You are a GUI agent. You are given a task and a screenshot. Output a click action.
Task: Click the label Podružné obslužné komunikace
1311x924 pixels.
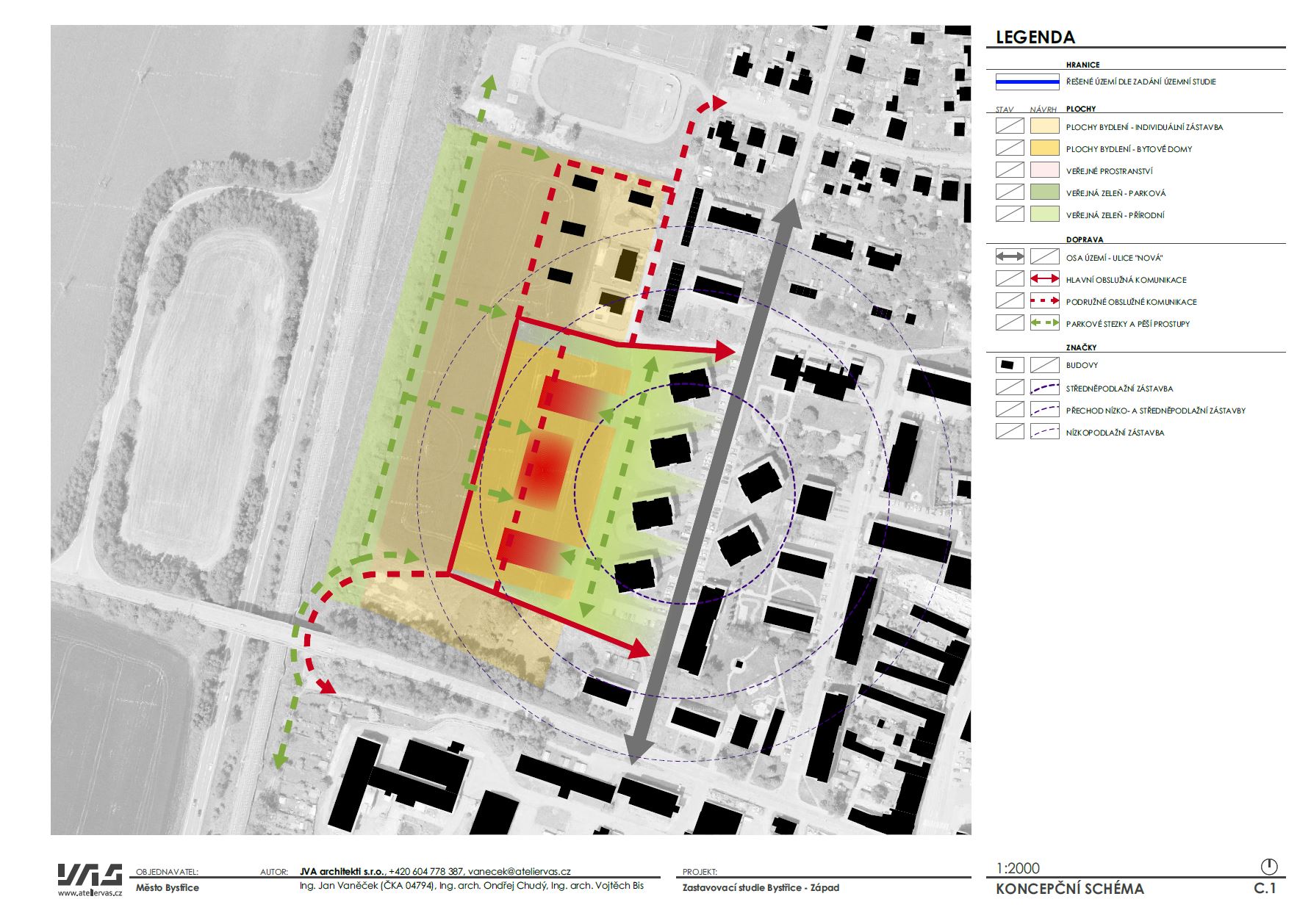[1131, 302]
